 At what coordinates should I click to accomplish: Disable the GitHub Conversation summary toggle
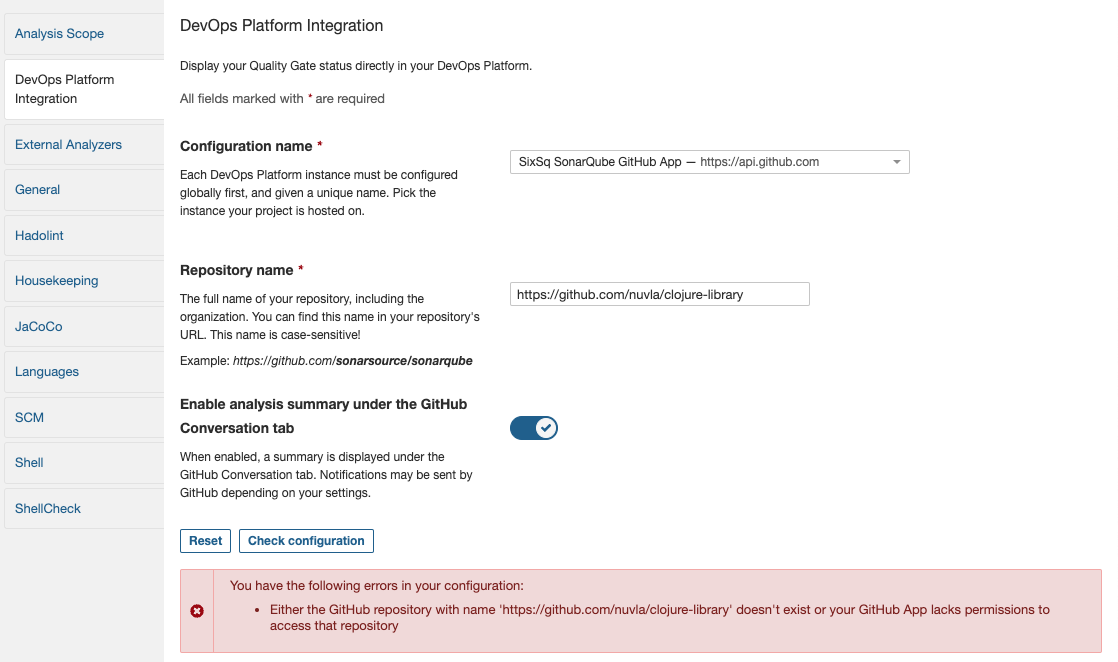tap(533, 428)
